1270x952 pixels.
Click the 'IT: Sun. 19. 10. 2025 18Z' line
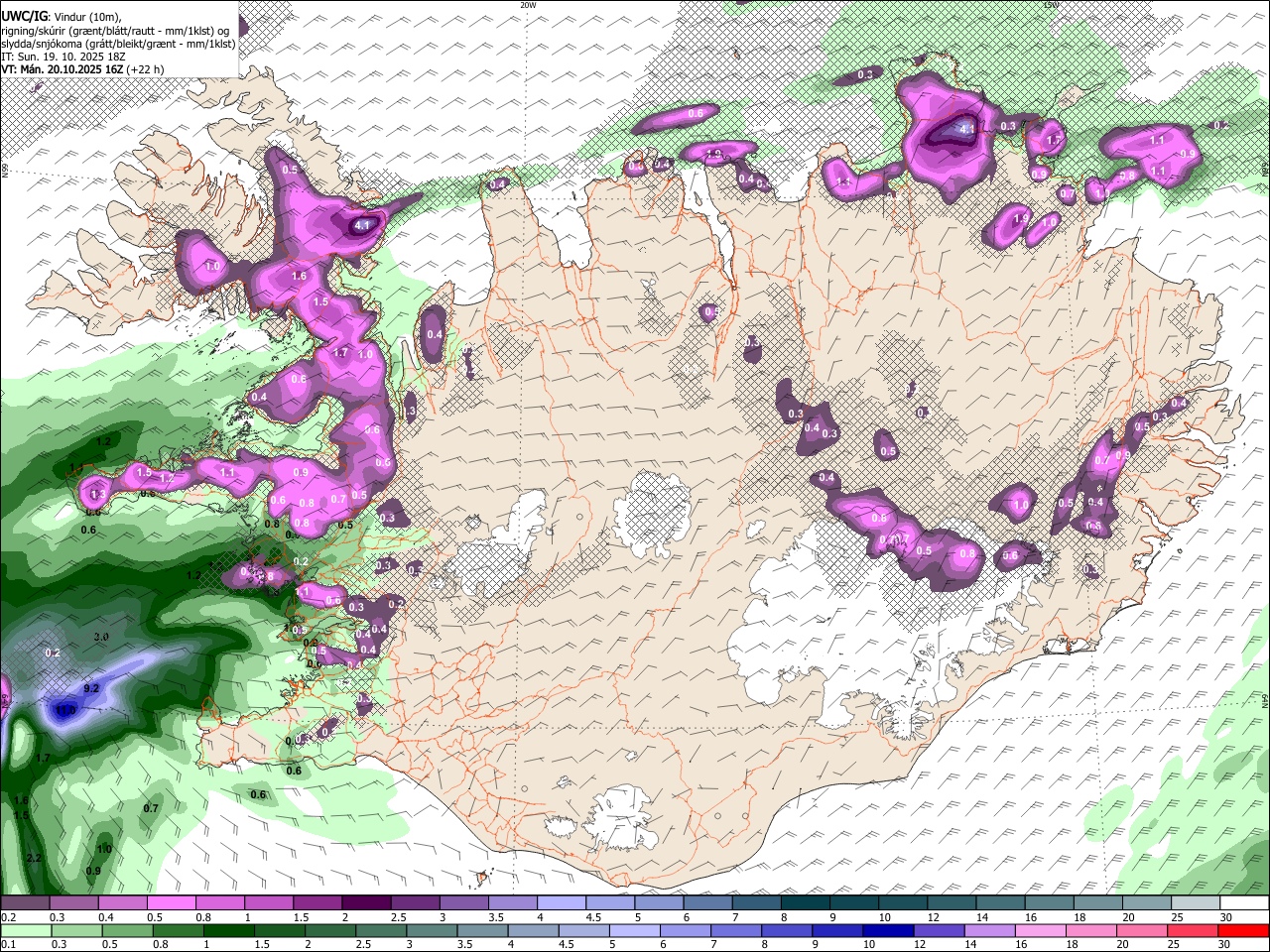coord(63,57)
